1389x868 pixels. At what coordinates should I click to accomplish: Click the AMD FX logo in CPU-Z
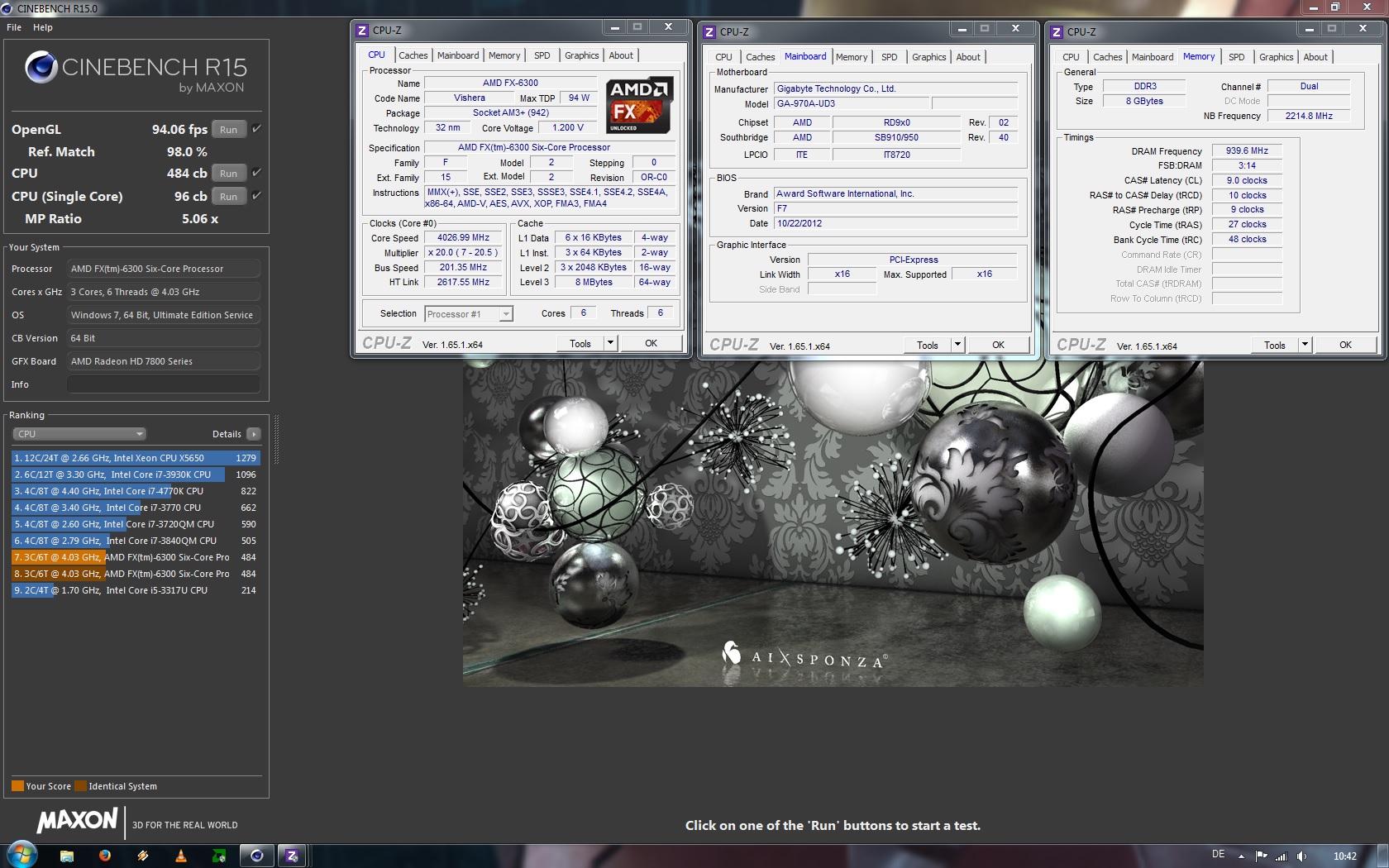pos(639,106)
